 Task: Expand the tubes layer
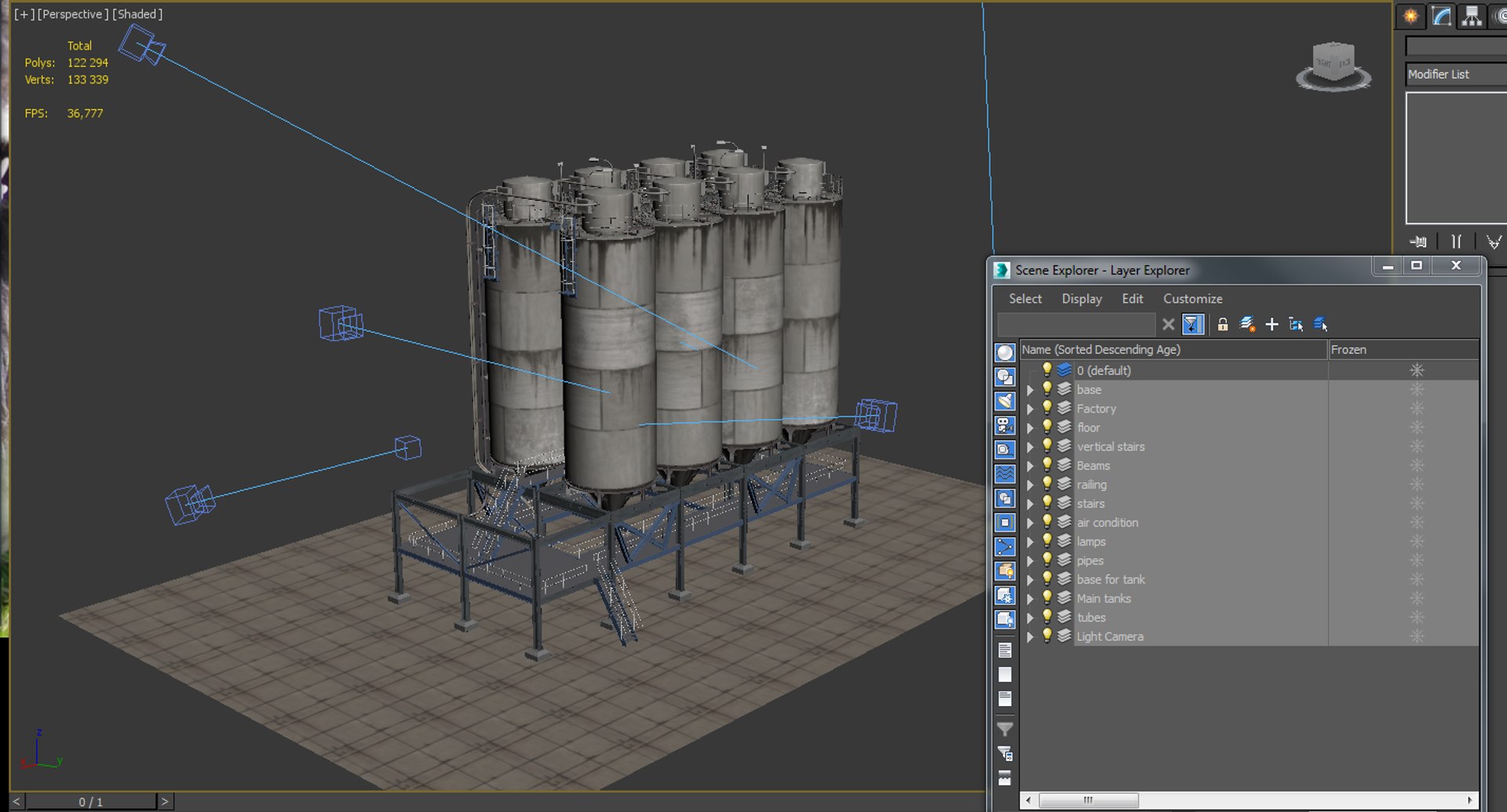1030,617
